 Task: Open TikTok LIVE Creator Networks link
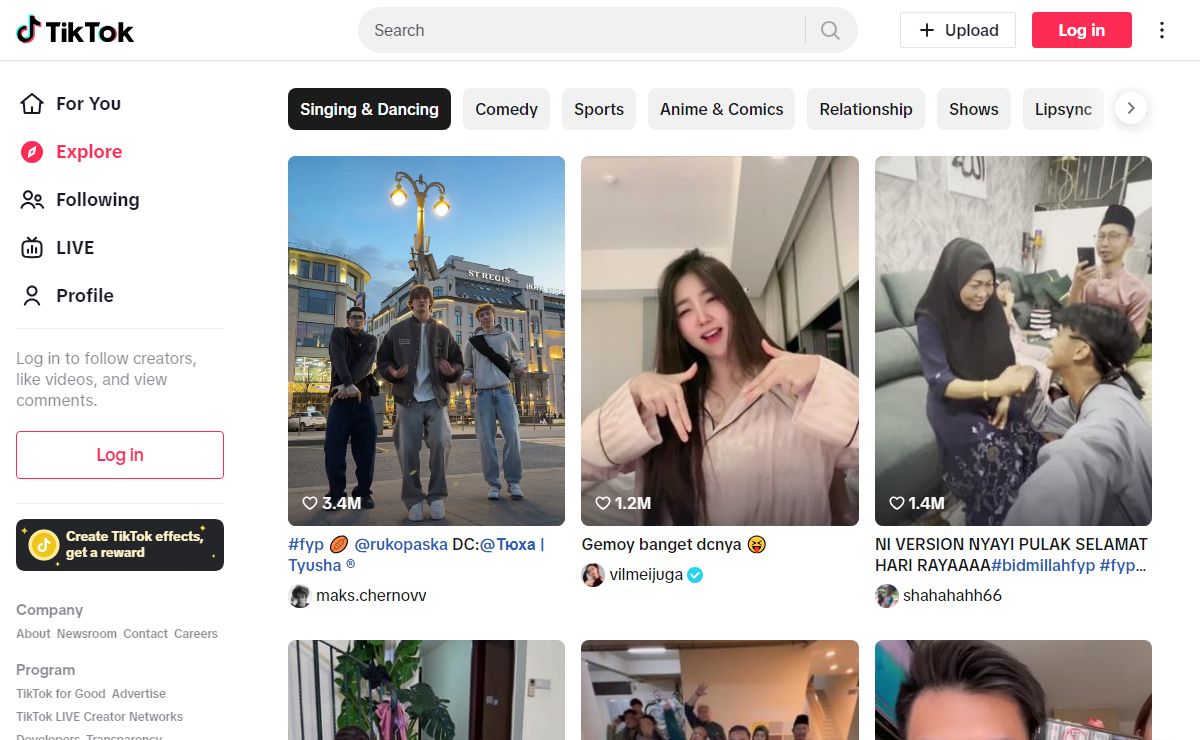tap(100, 717)
